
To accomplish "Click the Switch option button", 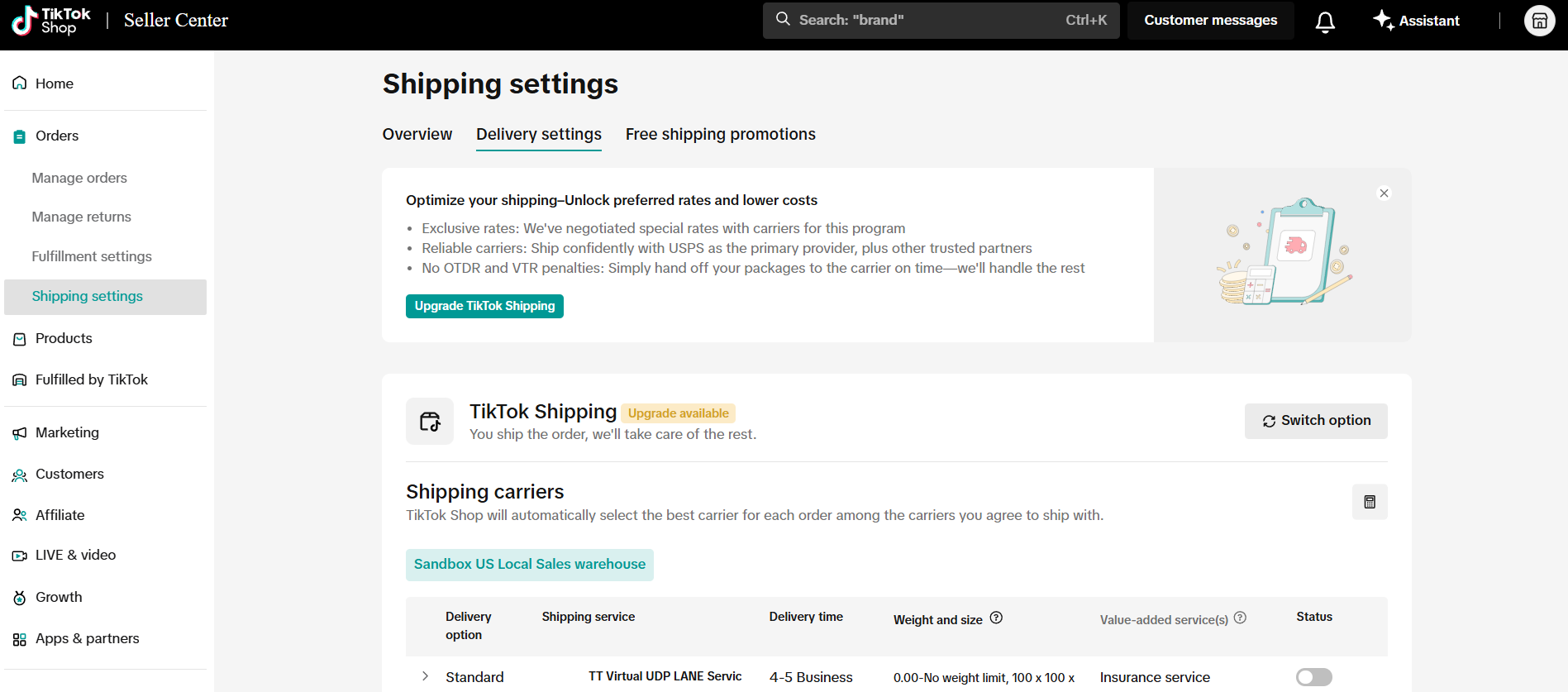I will pos(1316,421).
